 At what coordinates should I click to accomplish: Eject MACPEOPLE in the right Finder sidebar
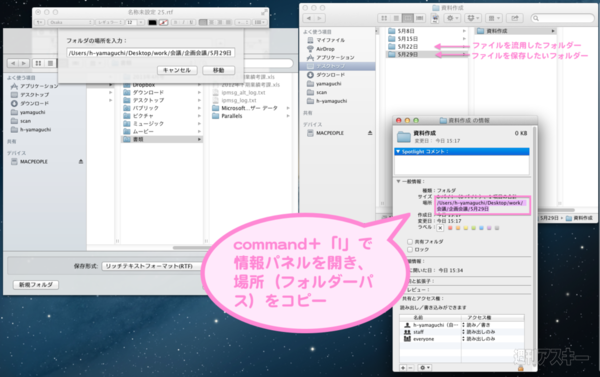pyautogui.click(x=370, y=133)
